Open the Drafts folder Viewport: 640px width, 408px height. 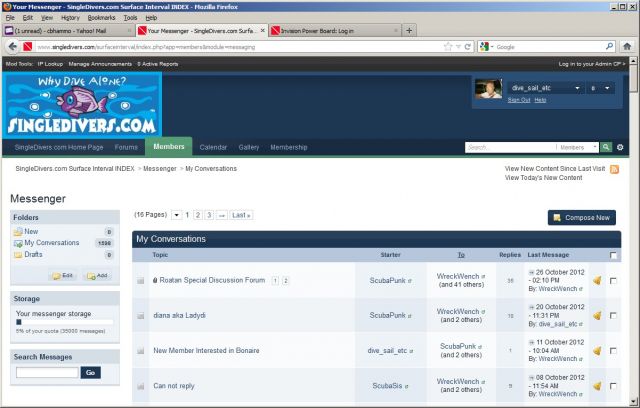point(33,254)
